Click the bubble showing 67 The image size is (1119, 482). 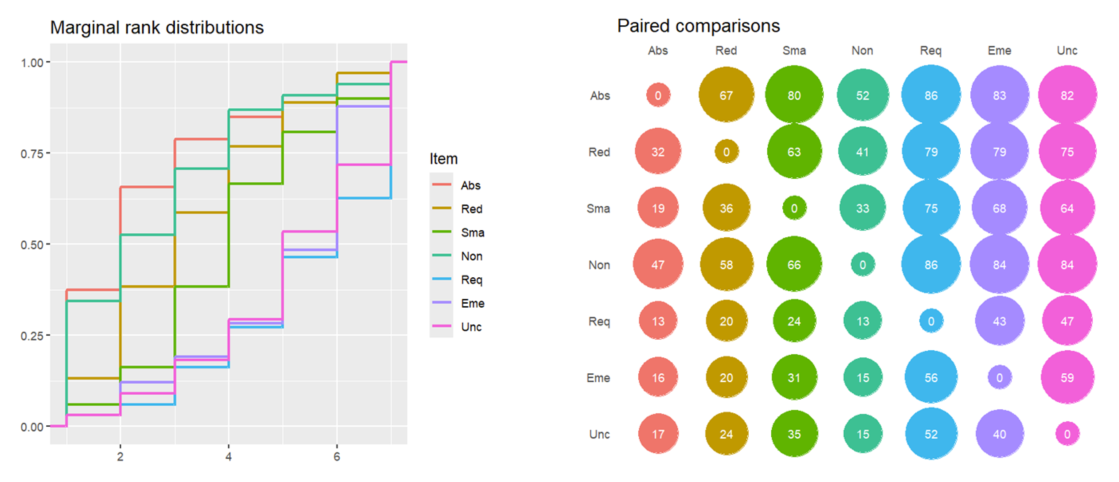coord(727,95)
